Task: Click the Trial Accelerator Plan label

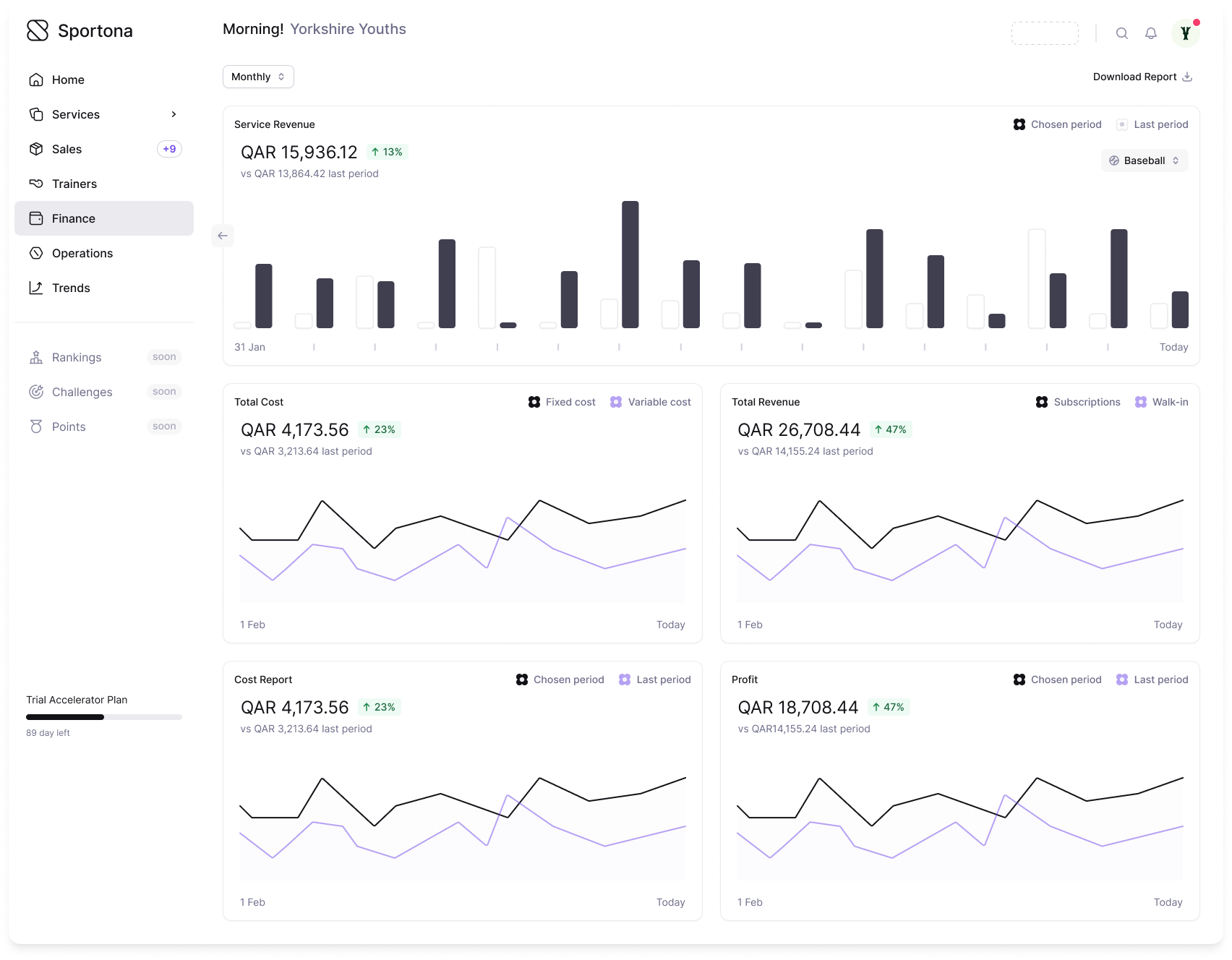Action: (77, 700)
